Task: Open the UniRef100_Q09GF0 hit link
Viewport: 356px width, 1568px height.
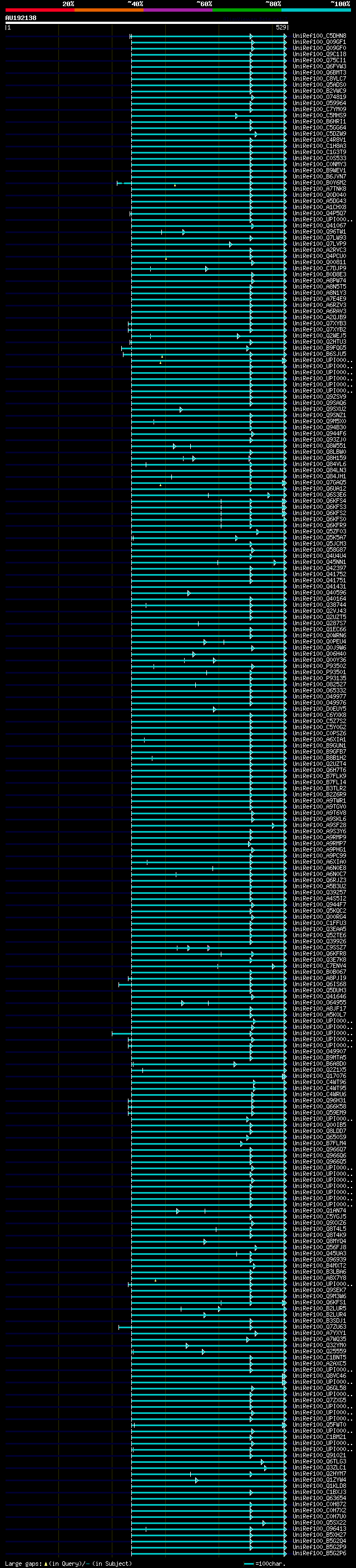Action: point(319,49)
